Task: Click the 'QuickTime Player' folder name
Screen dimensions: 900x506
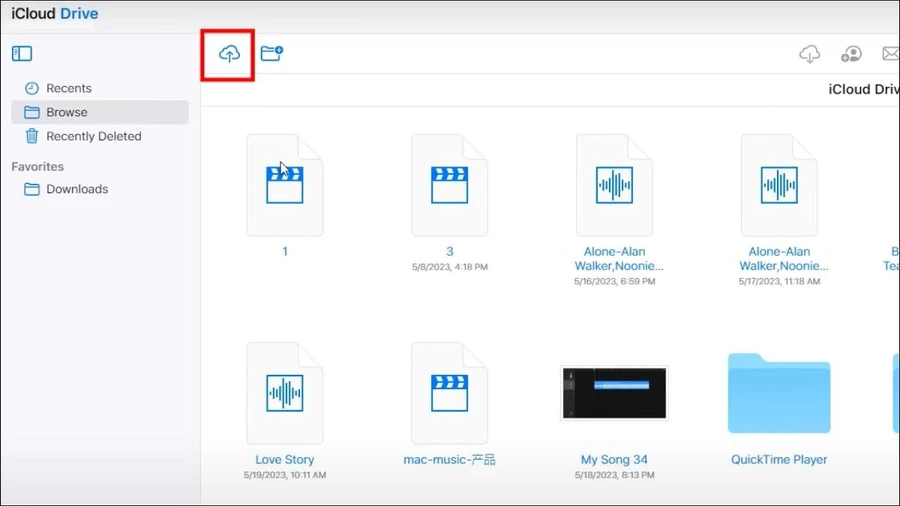Action: [x=779, y=460]
